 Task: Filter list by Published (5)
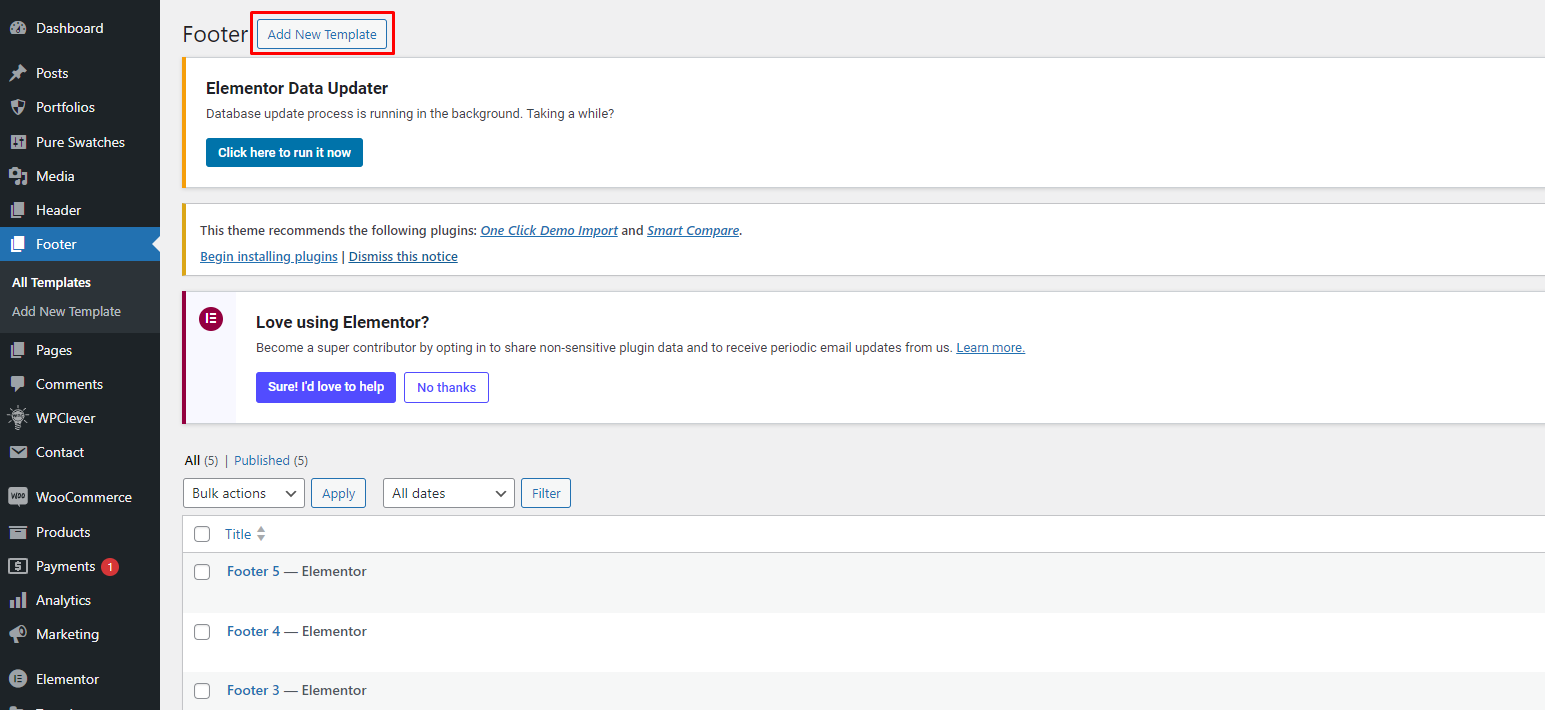pos(271,461)
